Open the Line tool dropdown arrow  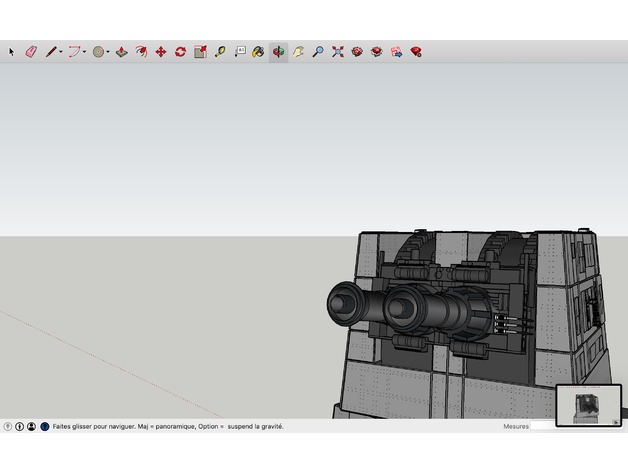[61, 52]
